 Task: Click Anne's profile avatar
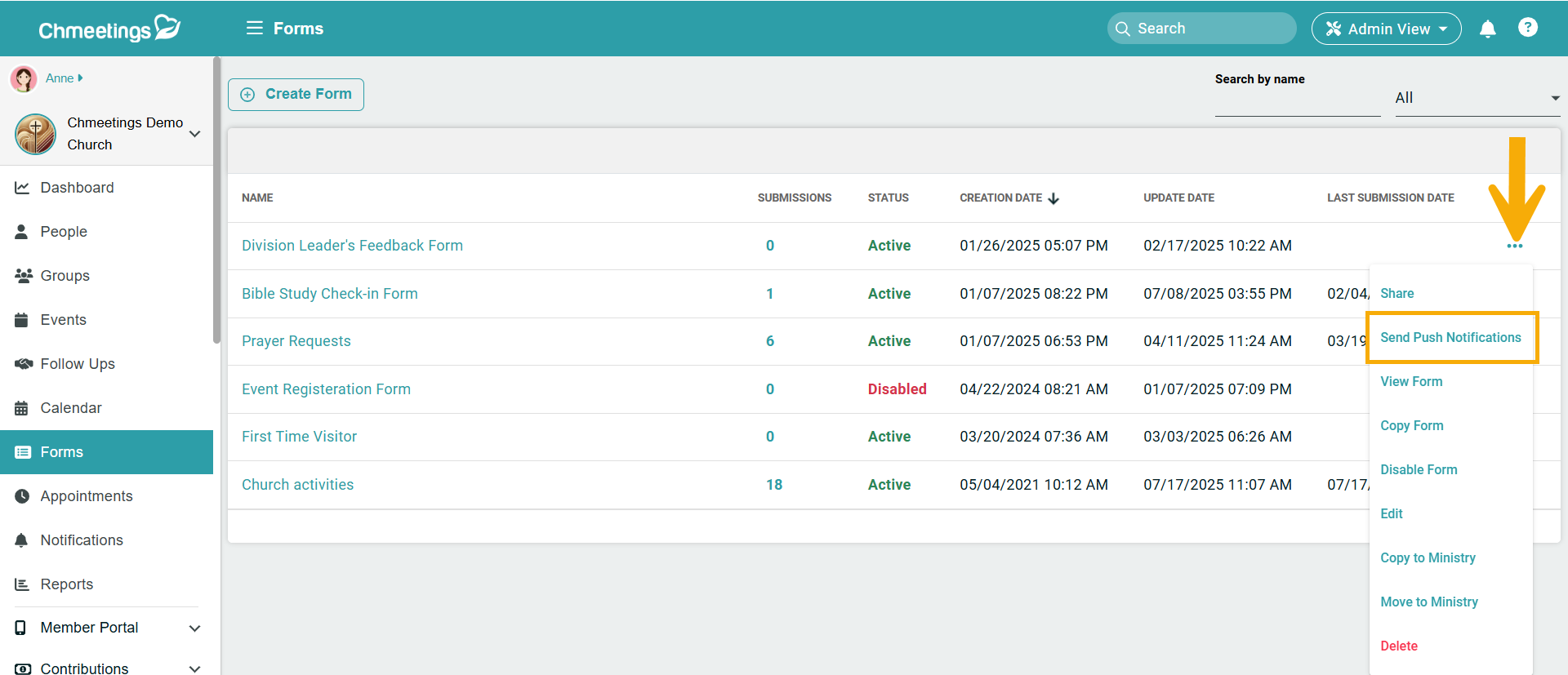(24, 79)
